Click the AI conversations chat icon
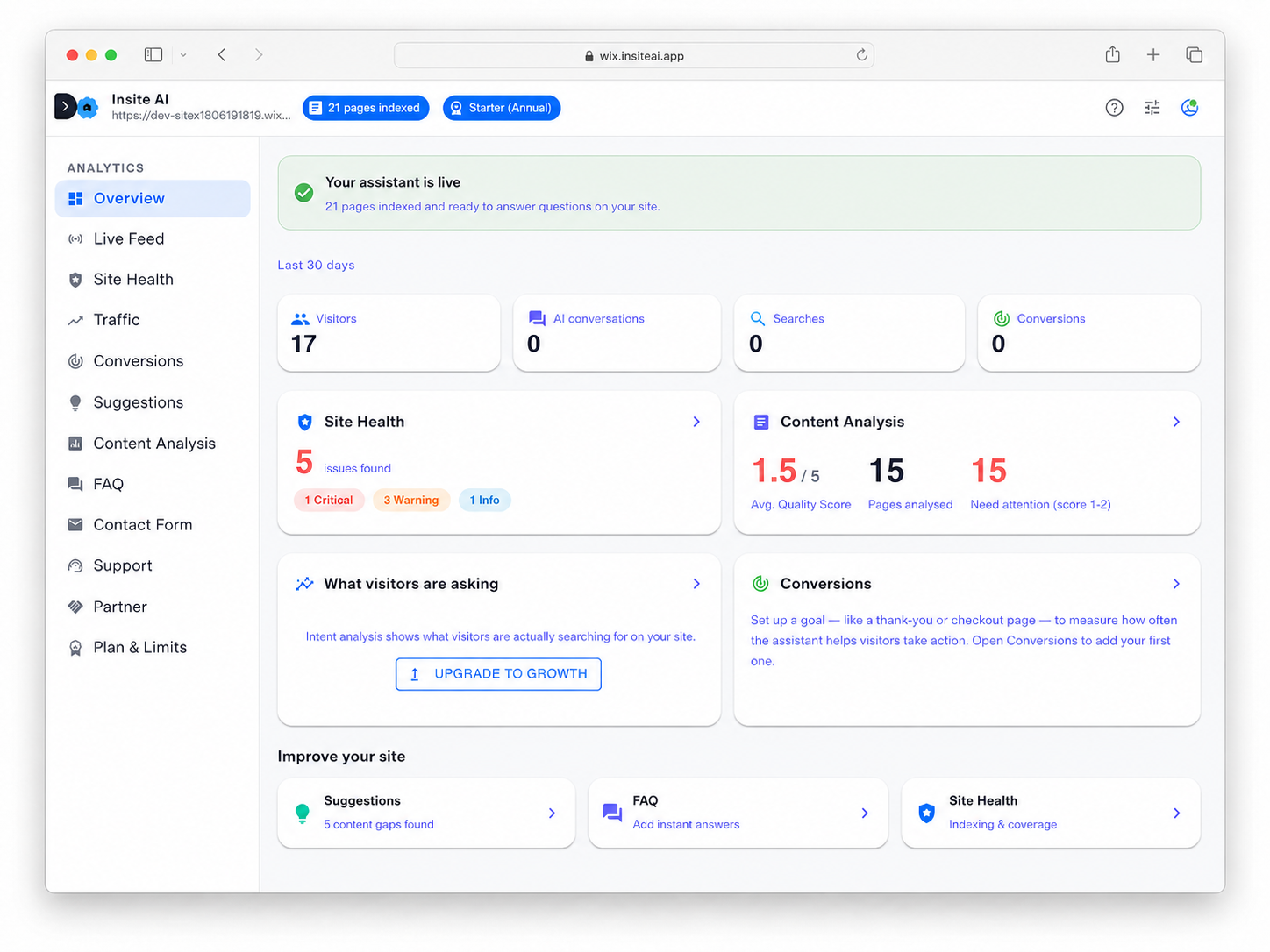 (537, 319)
